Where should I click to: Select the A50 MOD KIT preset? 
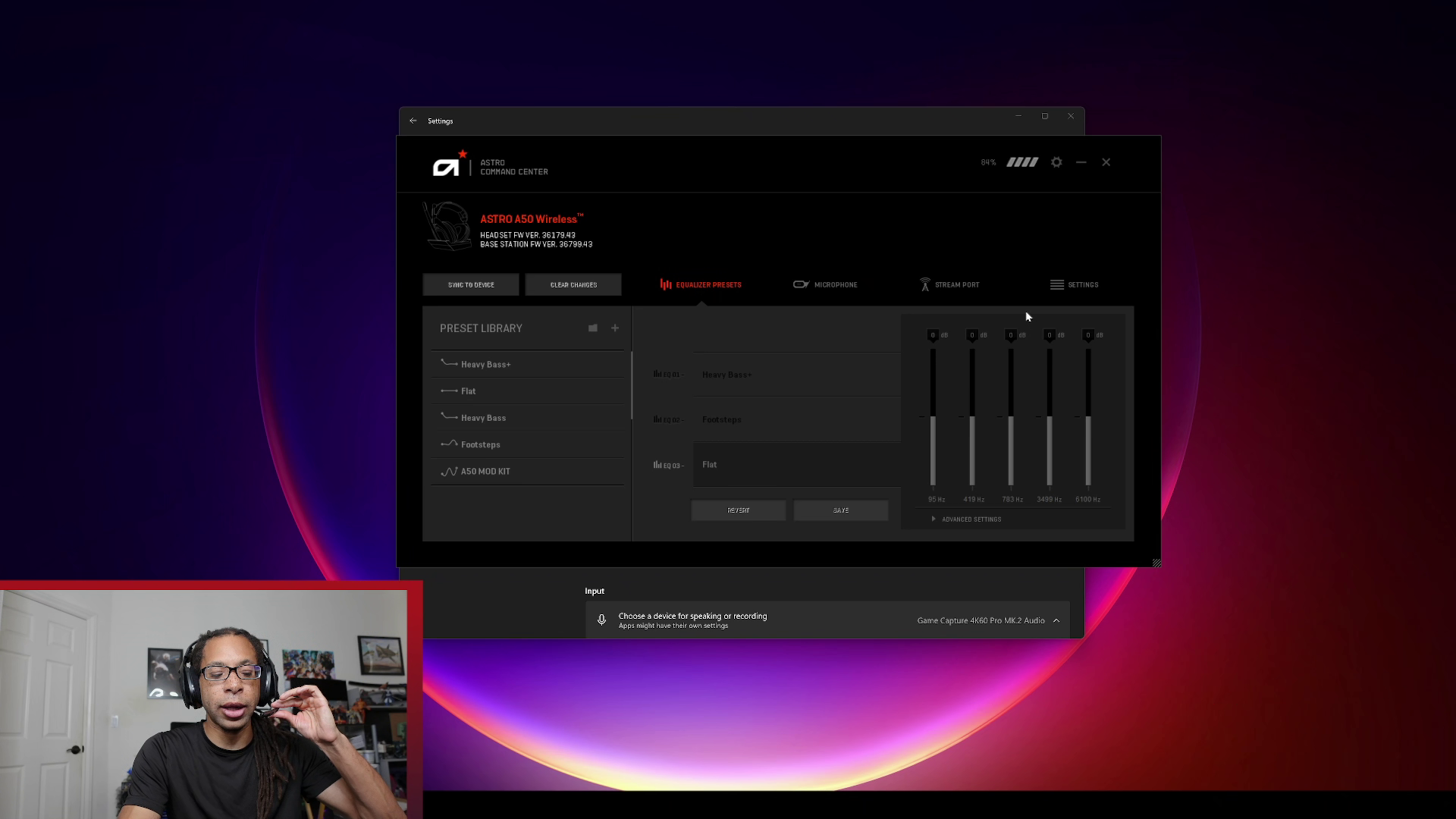click(485, 472)
